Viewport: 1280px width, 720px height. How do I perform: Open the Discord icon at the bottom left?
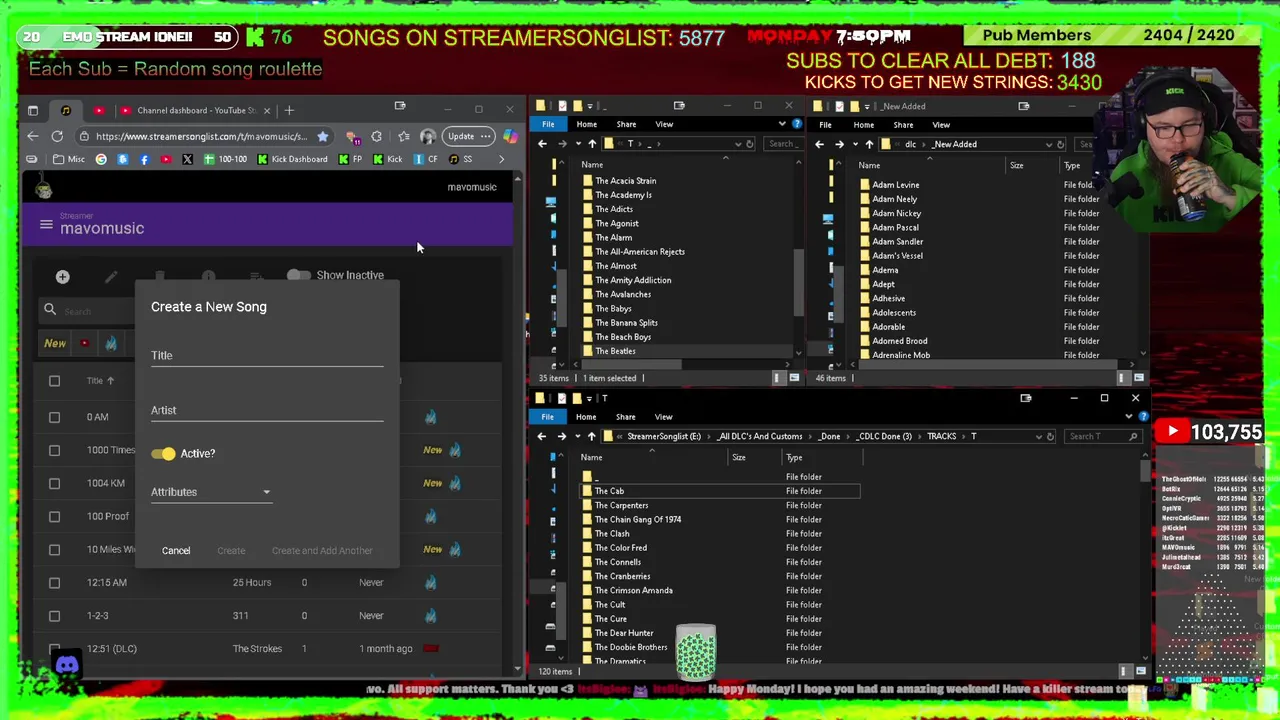[x=67, y=664]
